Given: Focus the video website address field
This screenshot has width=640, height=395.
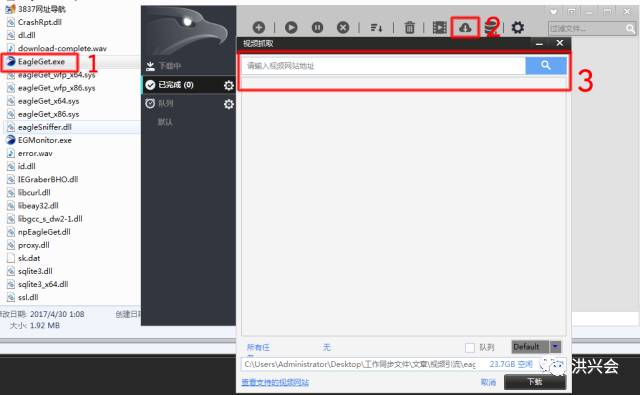Looking at the screenshot, I should (x=384, y=66).
